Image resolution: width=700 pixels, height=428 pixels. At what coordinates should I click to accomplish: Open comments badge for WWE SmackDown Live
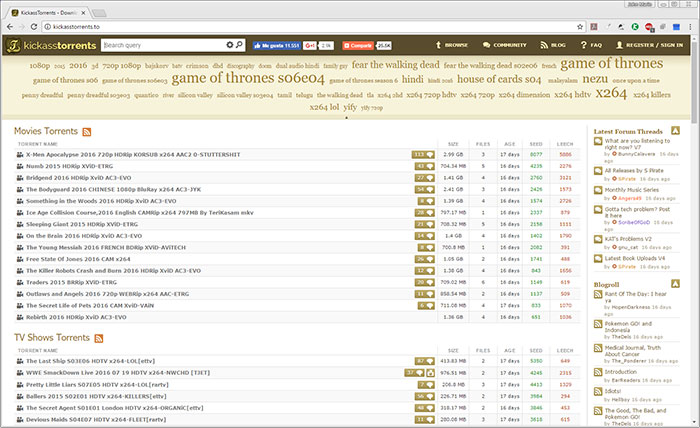coord(415,373)
